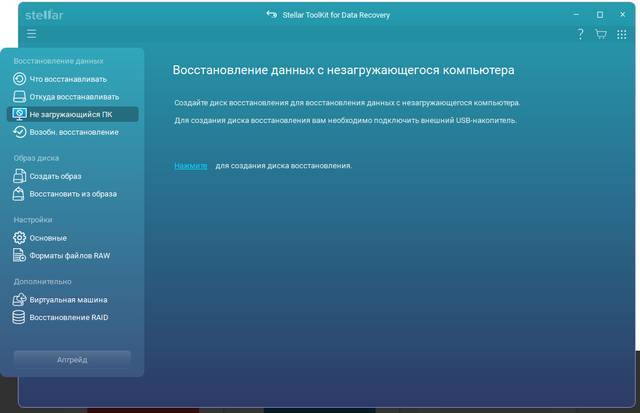Click the Виртуальная машина icon
Screen dimensions: 640x413
19,300
